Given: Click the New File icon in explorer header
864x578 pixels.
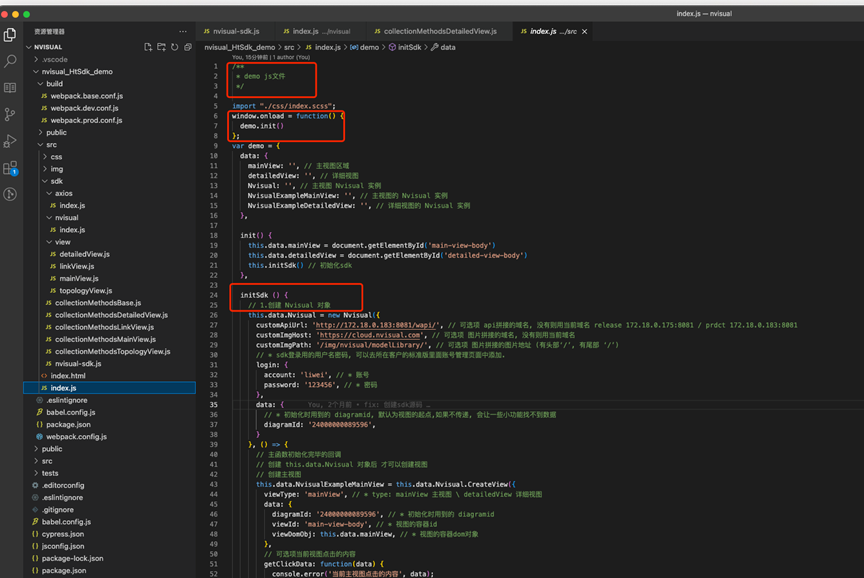Looking at the screenshot, I should (148, 47).
